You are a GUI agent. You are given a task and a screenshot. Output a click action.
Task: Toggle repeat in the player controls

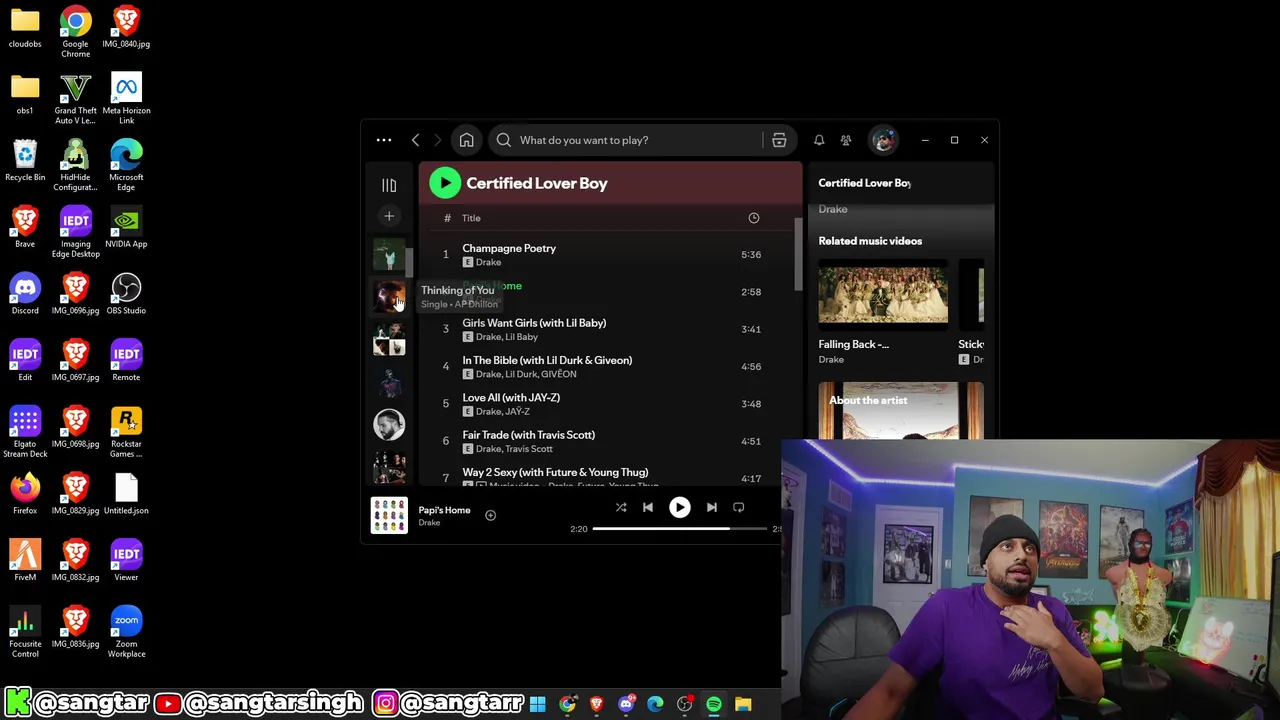tap(738, 507)
